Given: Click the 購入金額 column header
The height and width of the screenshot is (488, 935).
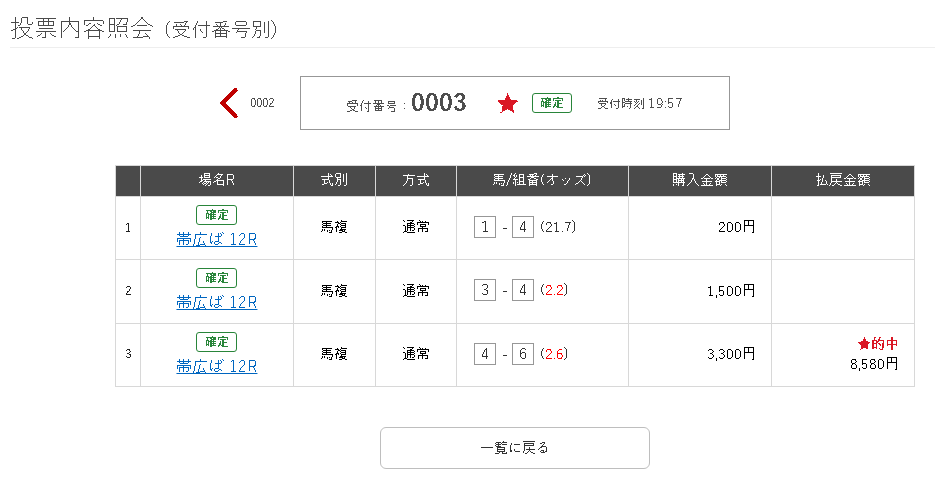Looking at the screenshot, I should (x=699, y=180).
